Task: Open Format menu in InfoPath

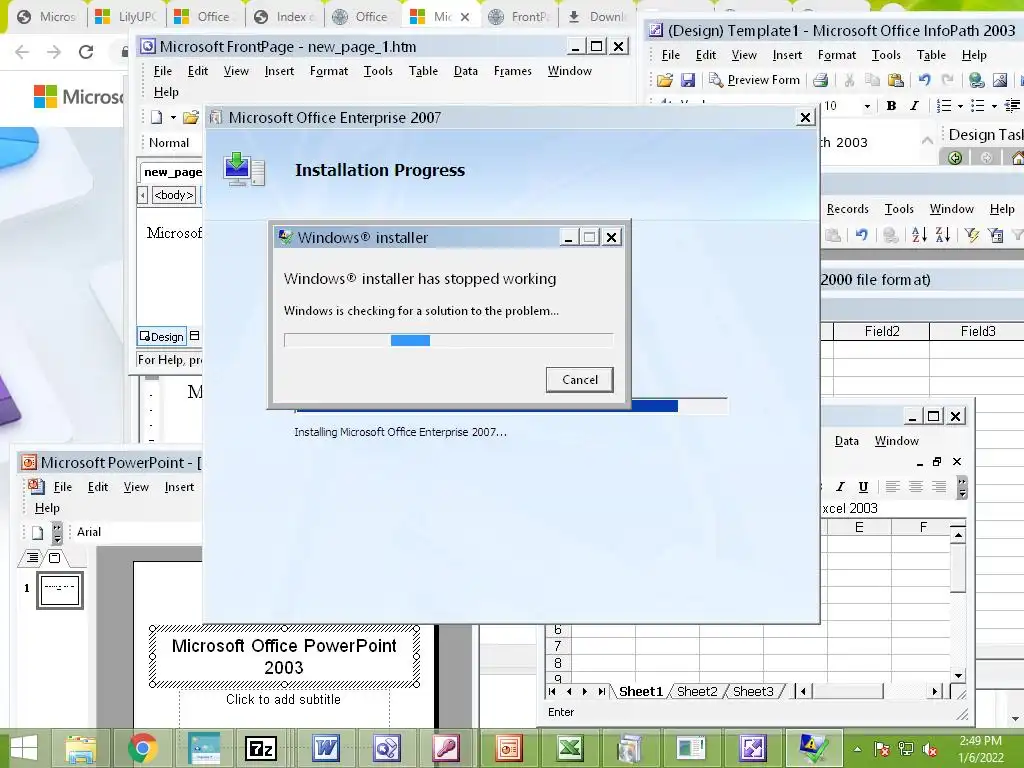Action: pyautogui.click(x=837, y=56)
